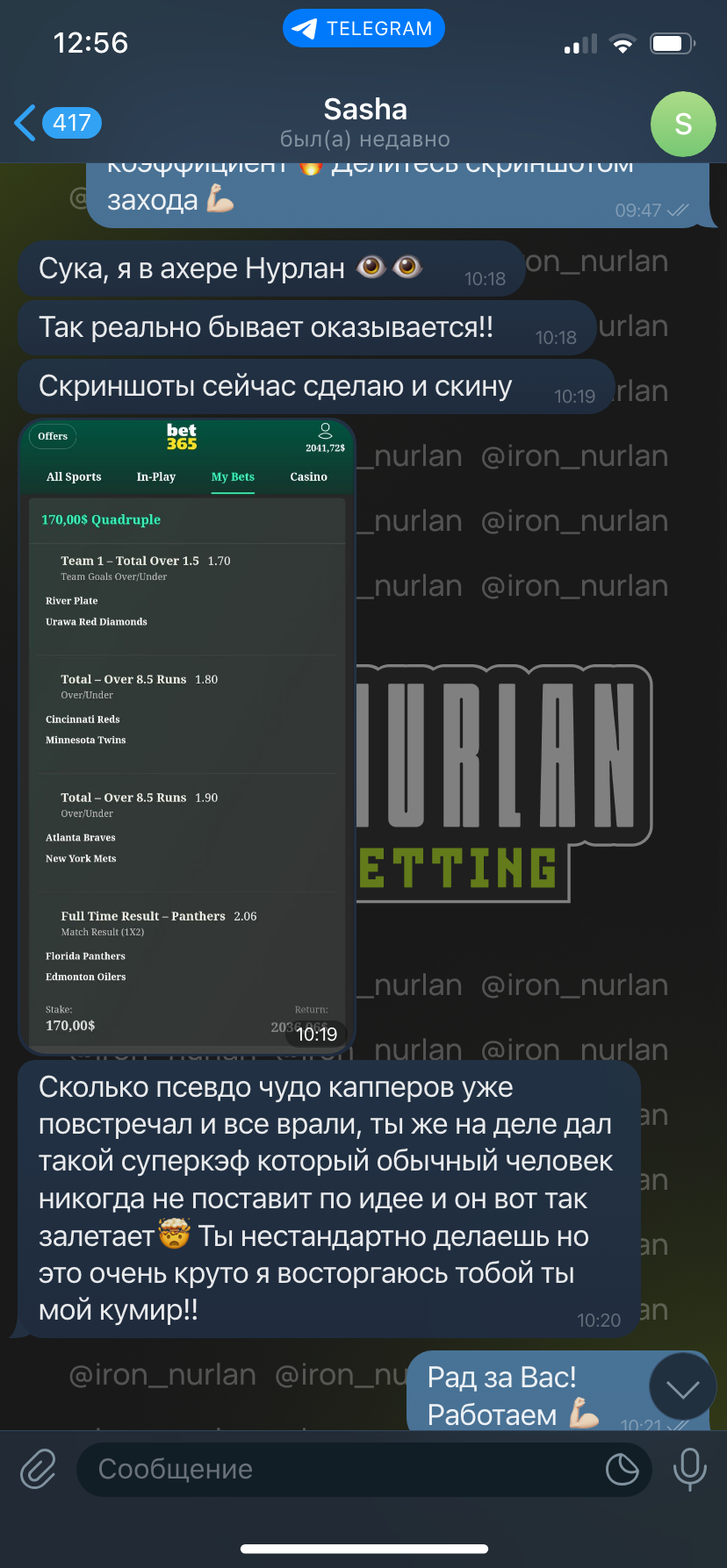
Task: Tap "Team 1 – Total Over 1.5" selection
Action: point(130,561)
